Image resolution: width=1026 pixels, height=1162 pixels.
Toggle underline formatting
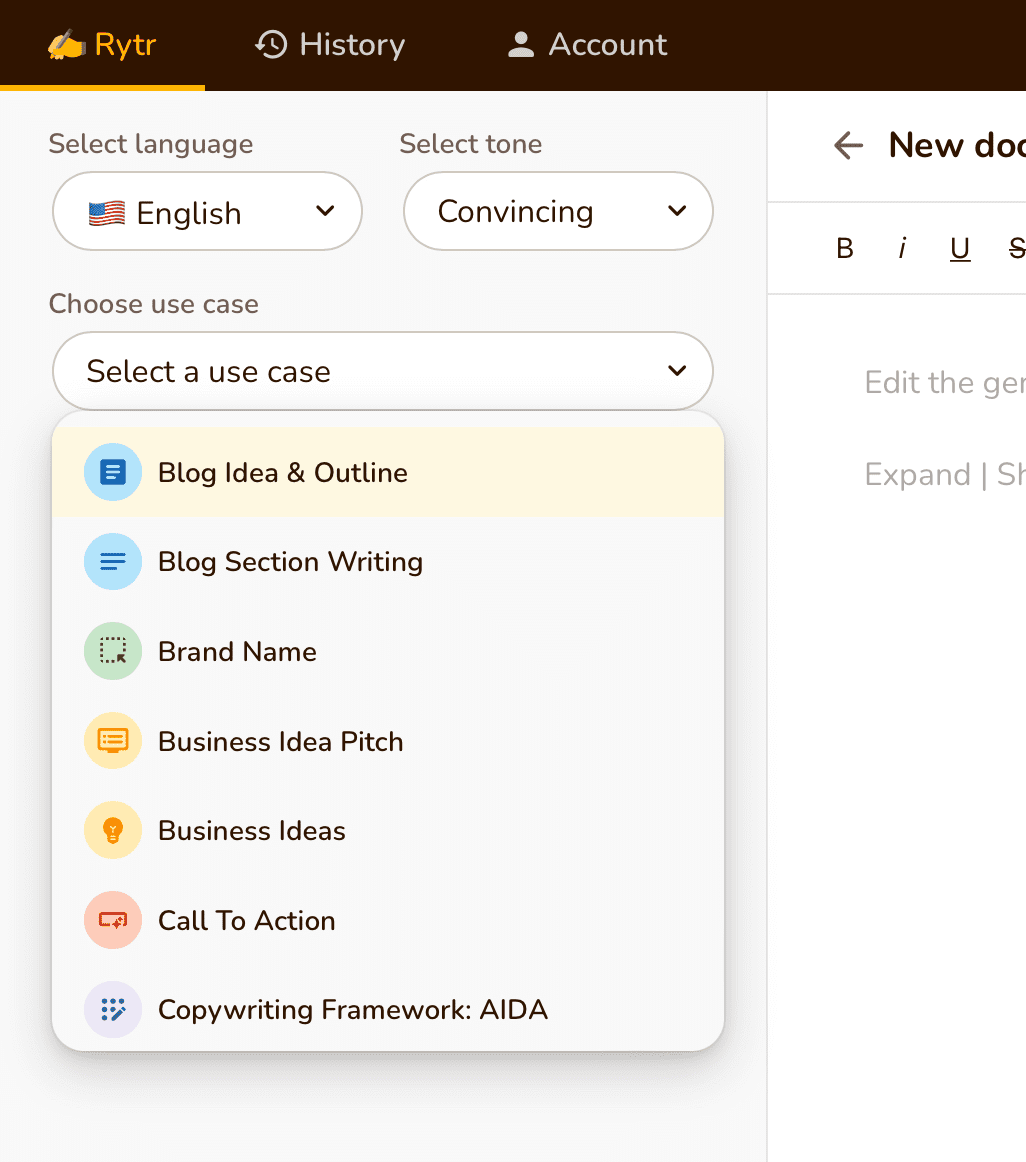coord(960,249)
